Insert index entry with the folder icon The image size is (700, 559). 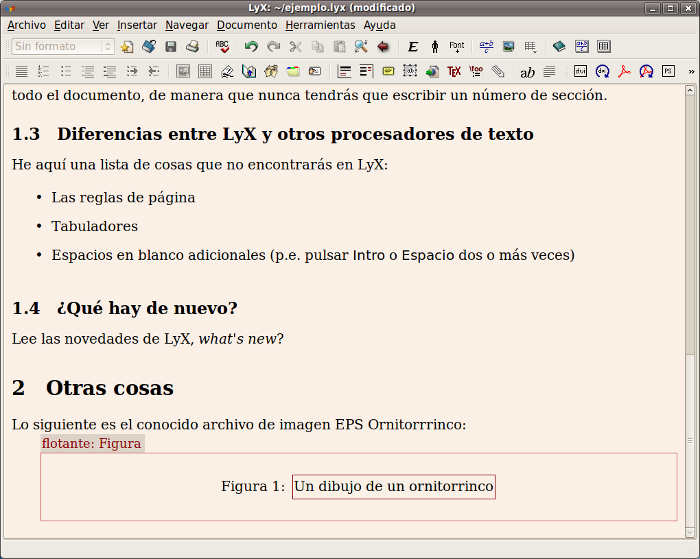pyautogui.click(x=293, y=71)
